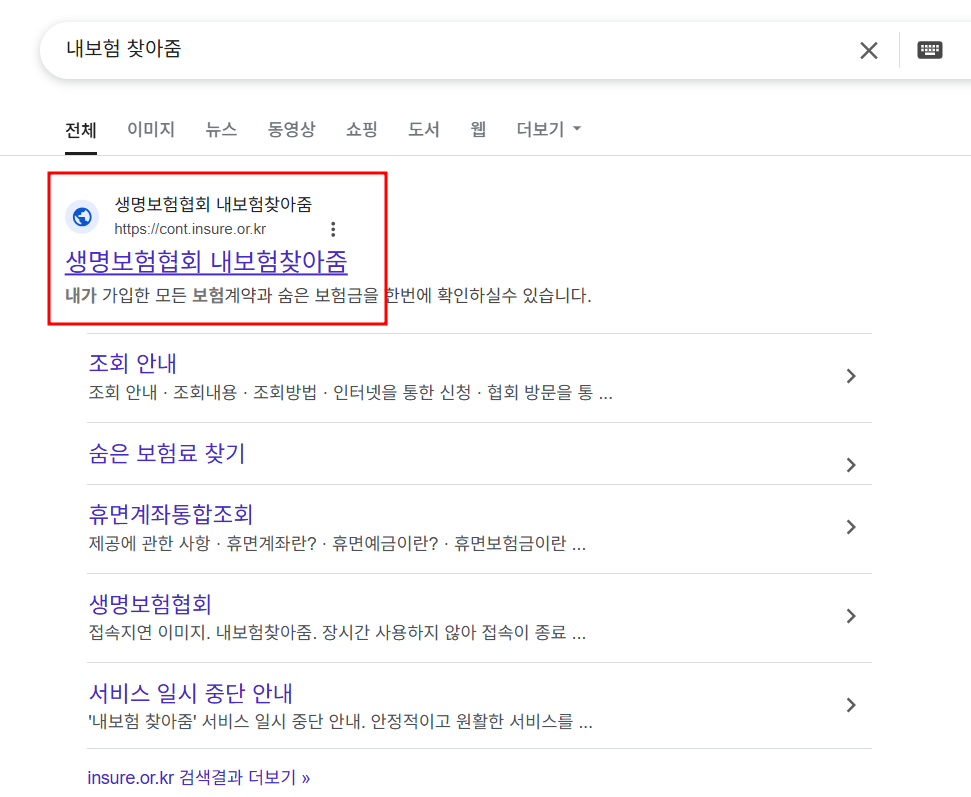Open the 숨은 보험료 찾기 sitelink
971x797 pixels.
click(x=167, y=453)
